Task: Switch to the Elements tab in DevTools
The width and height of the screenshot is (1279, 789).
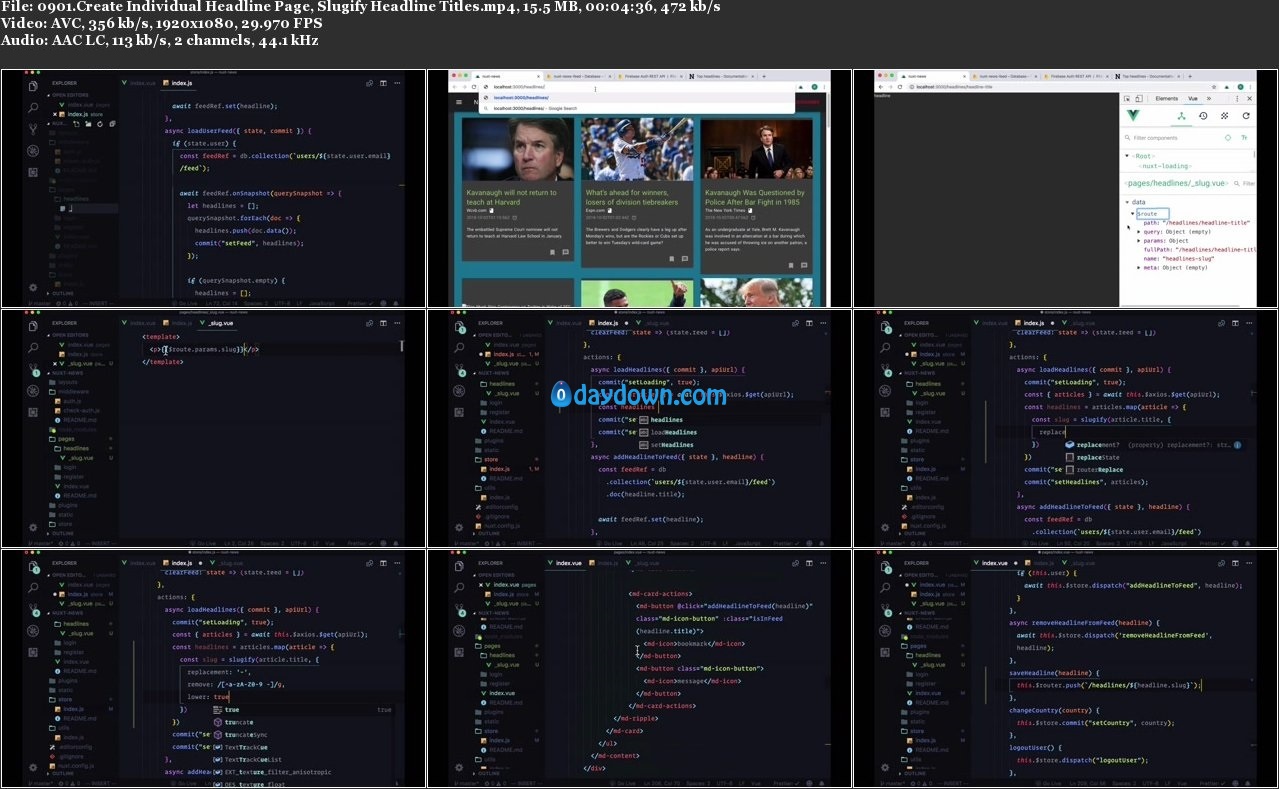Action: tap(1166, 99)
